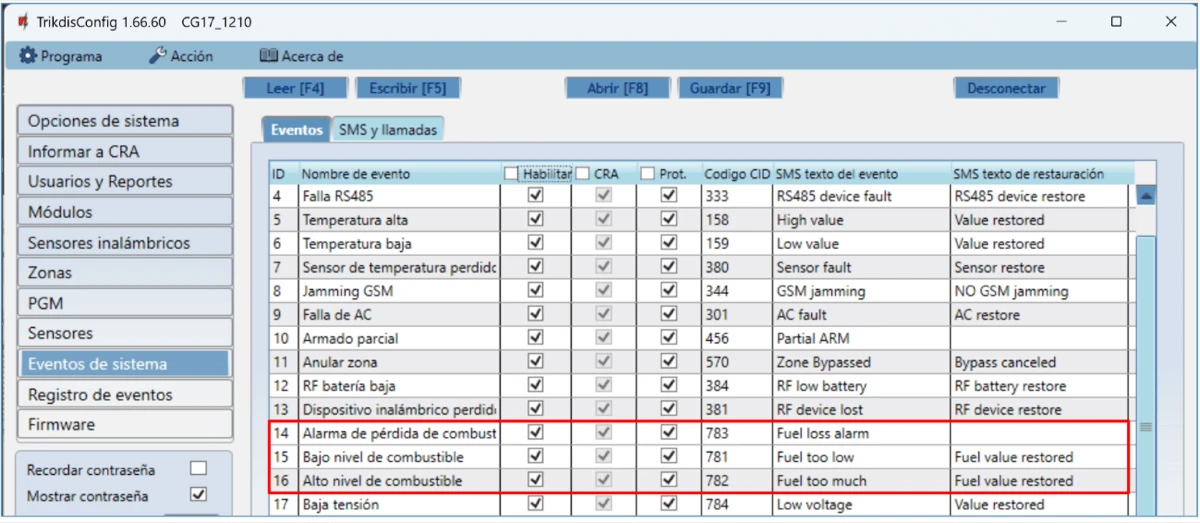
Task: Open Acerca de menu with book icon
Action: [301, 56]
